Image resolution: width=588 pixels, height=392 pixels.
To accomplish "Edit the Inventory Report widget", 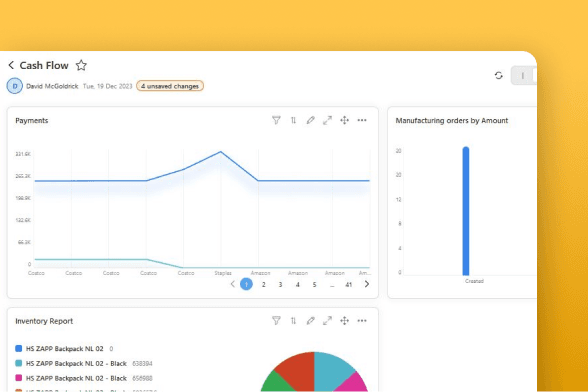I will (310, 321).
